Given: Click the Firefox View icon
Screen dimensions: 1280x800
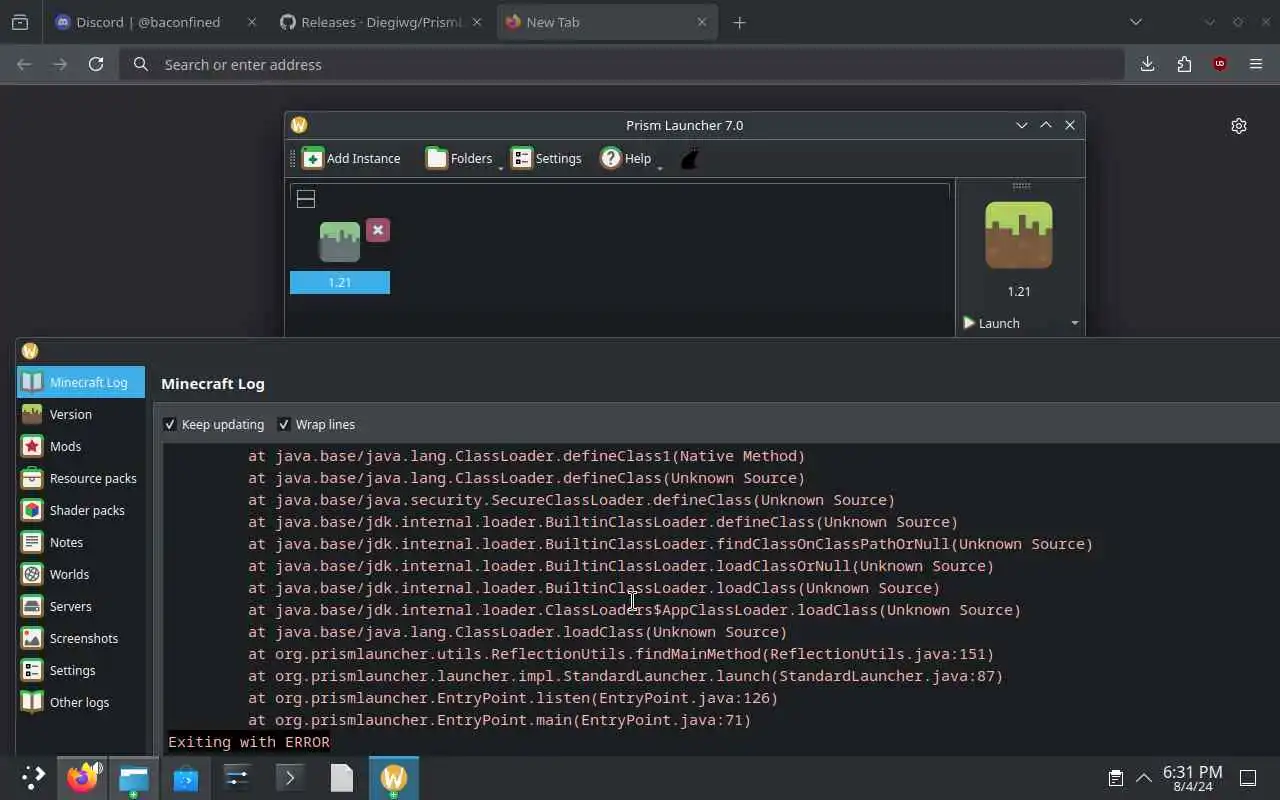Looking at the screenshot, I should click(x=20, y=22).
